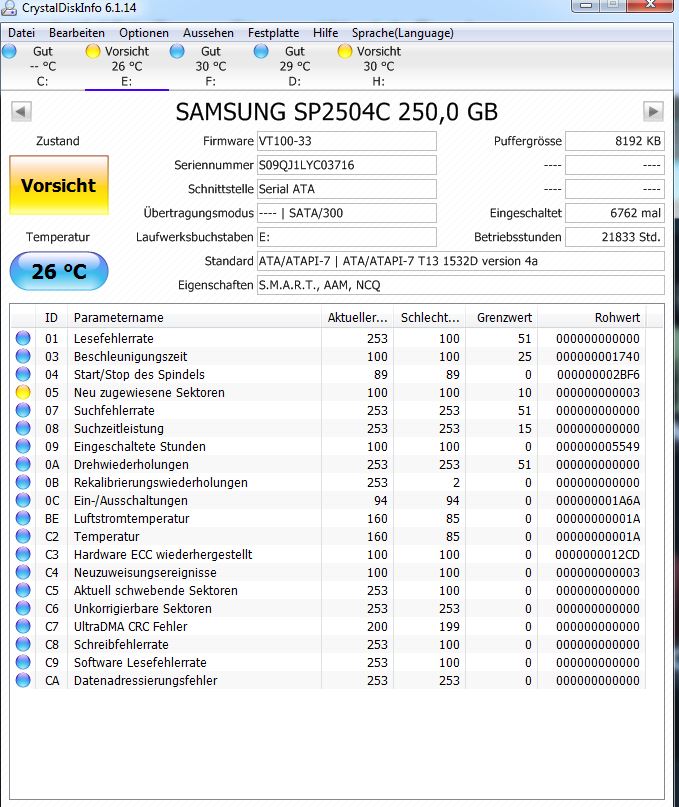Image resolution: width=679 pixels, height=807 pixels.
Task: Click the ID column header
Action: tap(51, 318)
